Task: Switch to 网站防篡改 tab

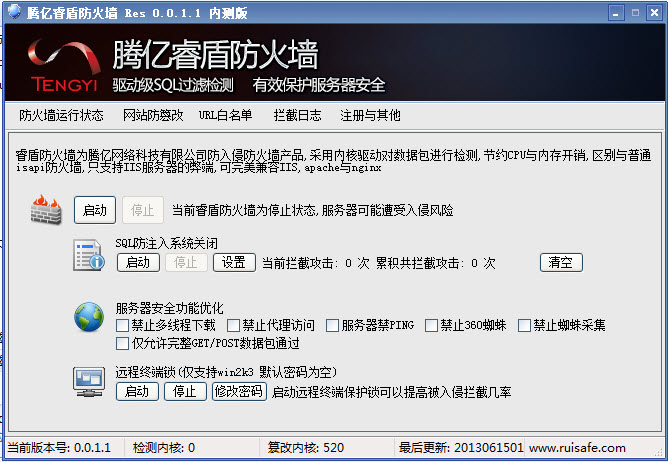Action: [x=153, y=116]
